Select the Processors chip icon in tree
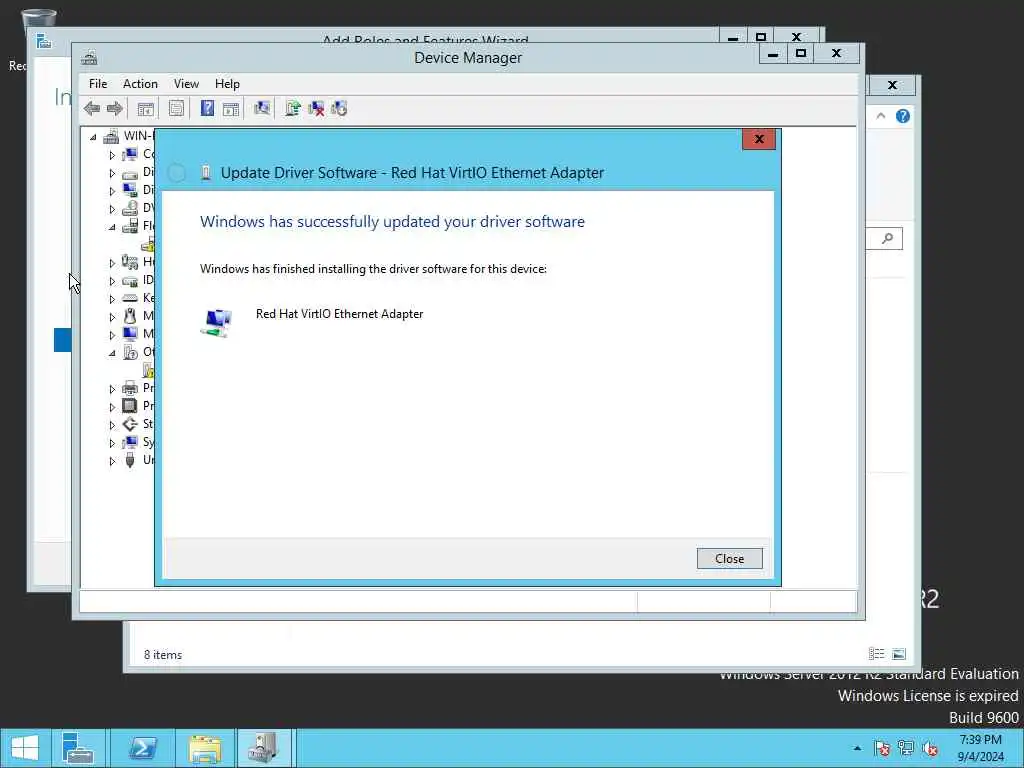The height and width of the screenshot is (768, 1024). (130, 406)
